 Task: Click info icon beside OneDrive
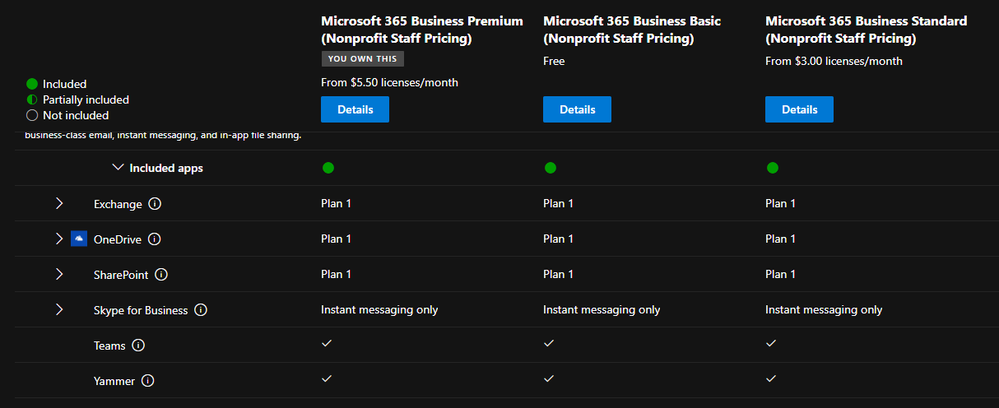(155, 239)
